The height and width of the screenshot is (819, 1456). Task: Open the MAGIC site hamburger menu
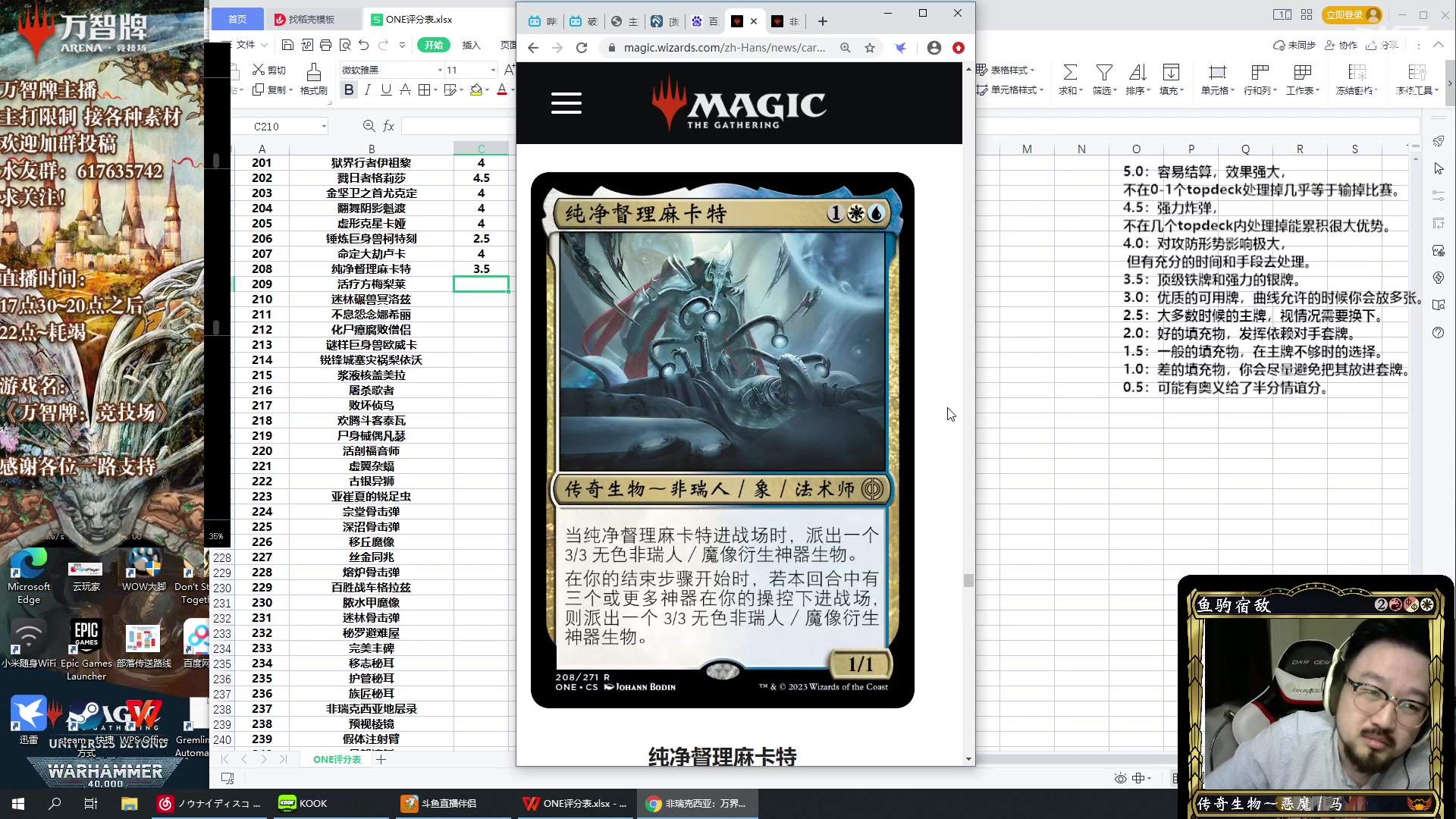[x=566, y=103]
